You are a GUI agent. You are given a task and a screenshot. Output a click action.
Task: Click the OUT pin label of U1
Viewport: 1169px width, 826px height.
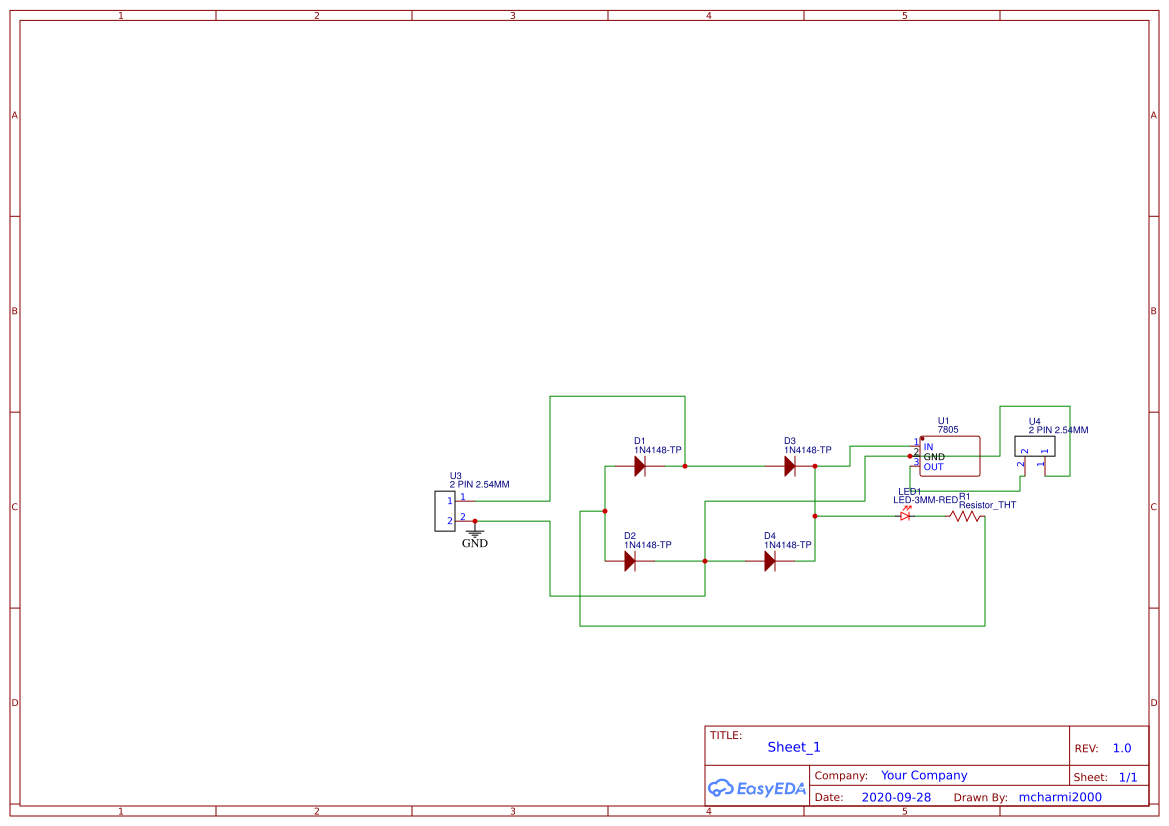click(932, 465)
